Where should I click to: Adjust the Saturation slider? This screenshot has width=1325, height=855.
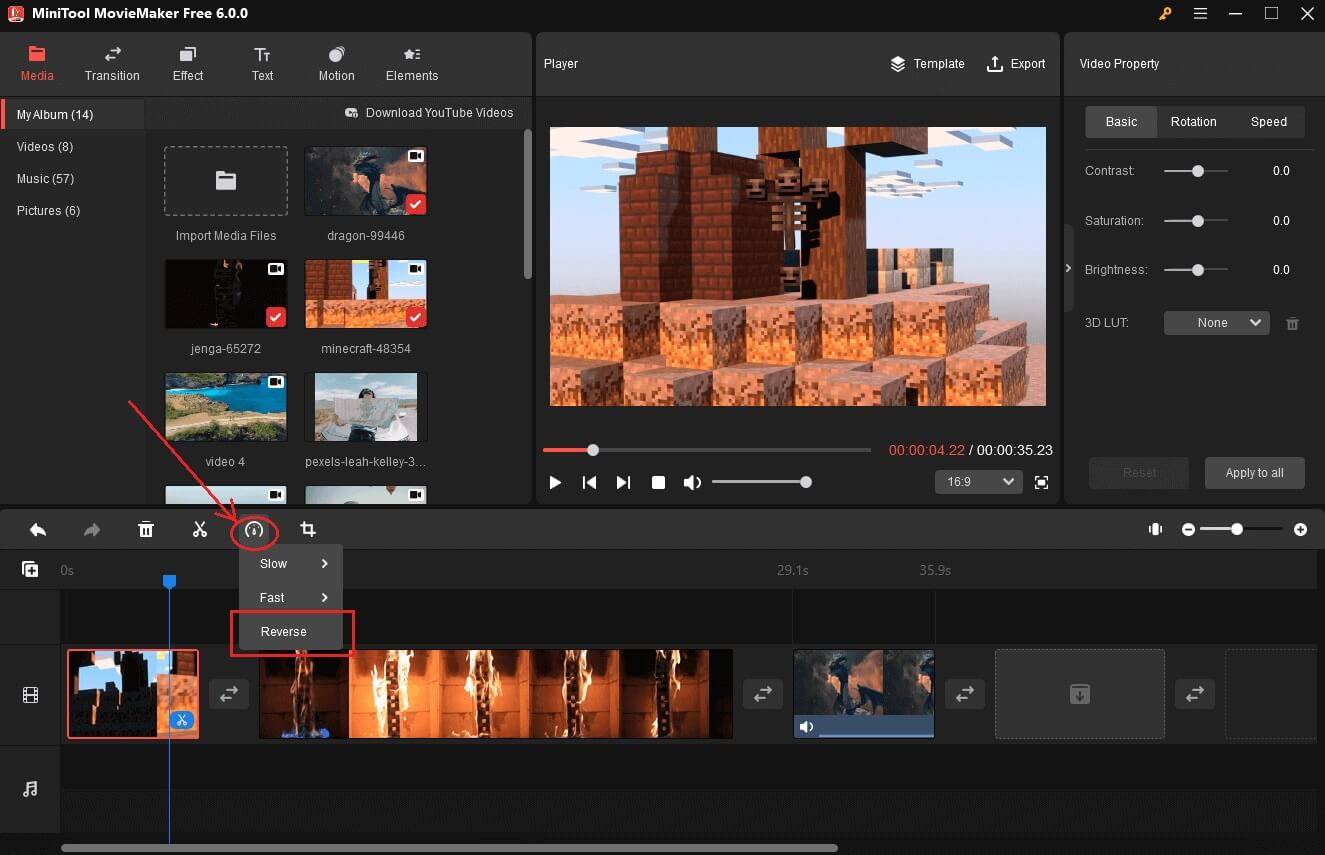[x=1196, y=220]
